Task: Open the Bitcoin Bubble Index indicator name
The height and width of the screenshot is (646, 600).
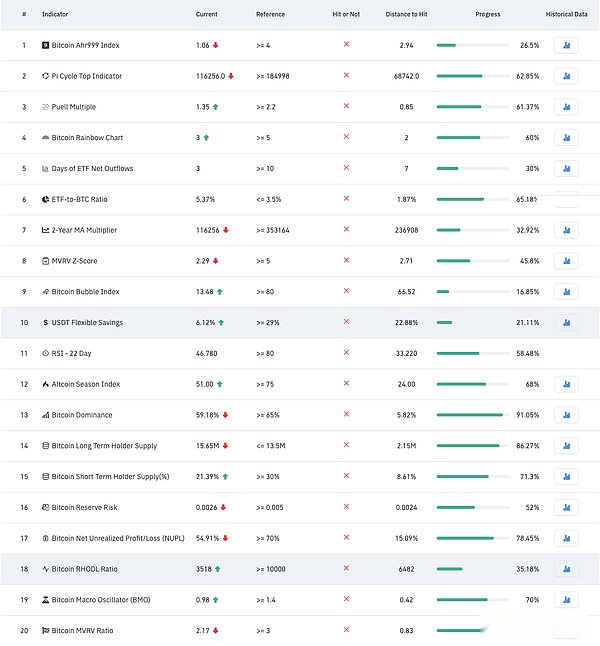Action: pos(85,292)
